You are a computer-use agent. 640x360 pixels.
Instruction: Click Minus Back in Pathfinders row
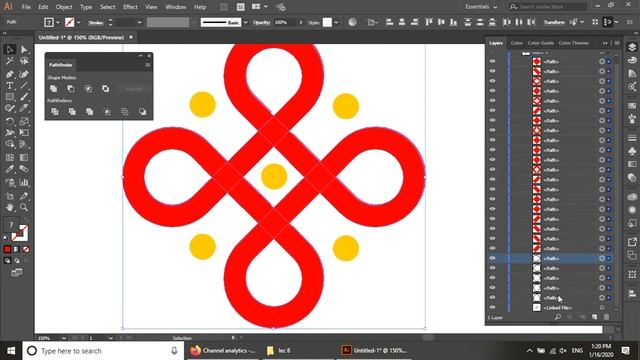click(x=142, y=111)
